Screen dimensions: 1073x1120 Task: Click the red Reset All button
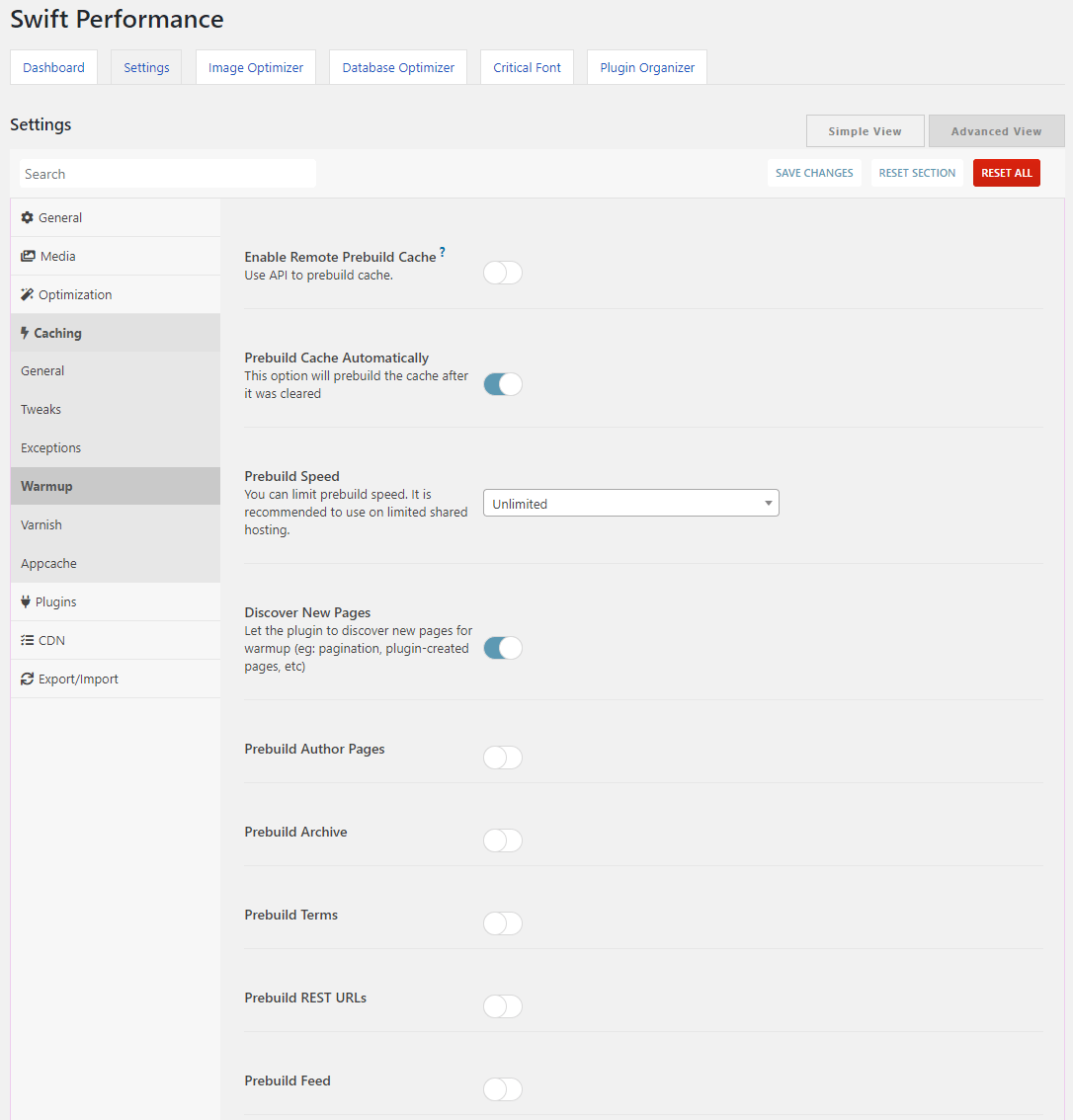(x=1007, y=173)
